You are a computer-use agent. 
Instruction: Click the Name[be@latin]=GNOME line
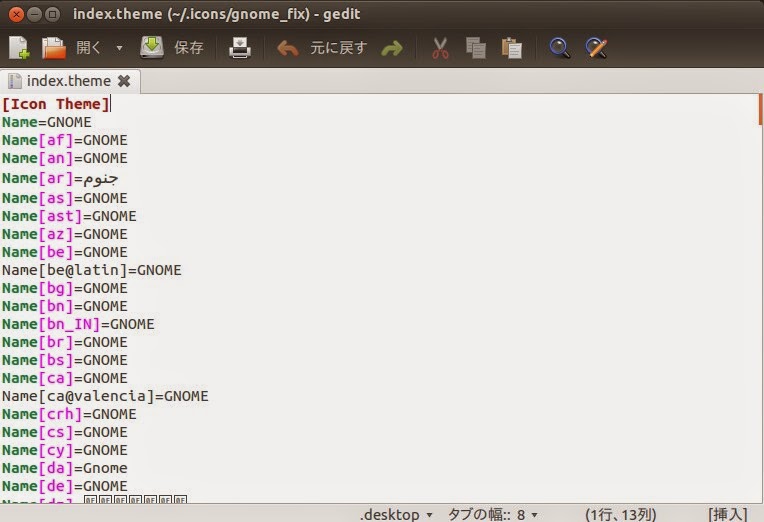click(92, 270)
